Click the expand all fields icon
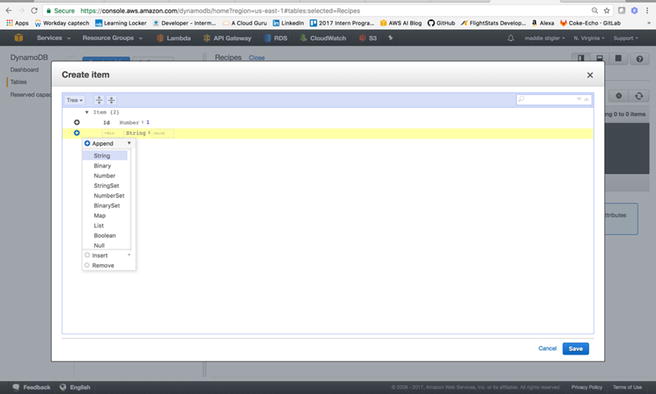 click(99, 100)
